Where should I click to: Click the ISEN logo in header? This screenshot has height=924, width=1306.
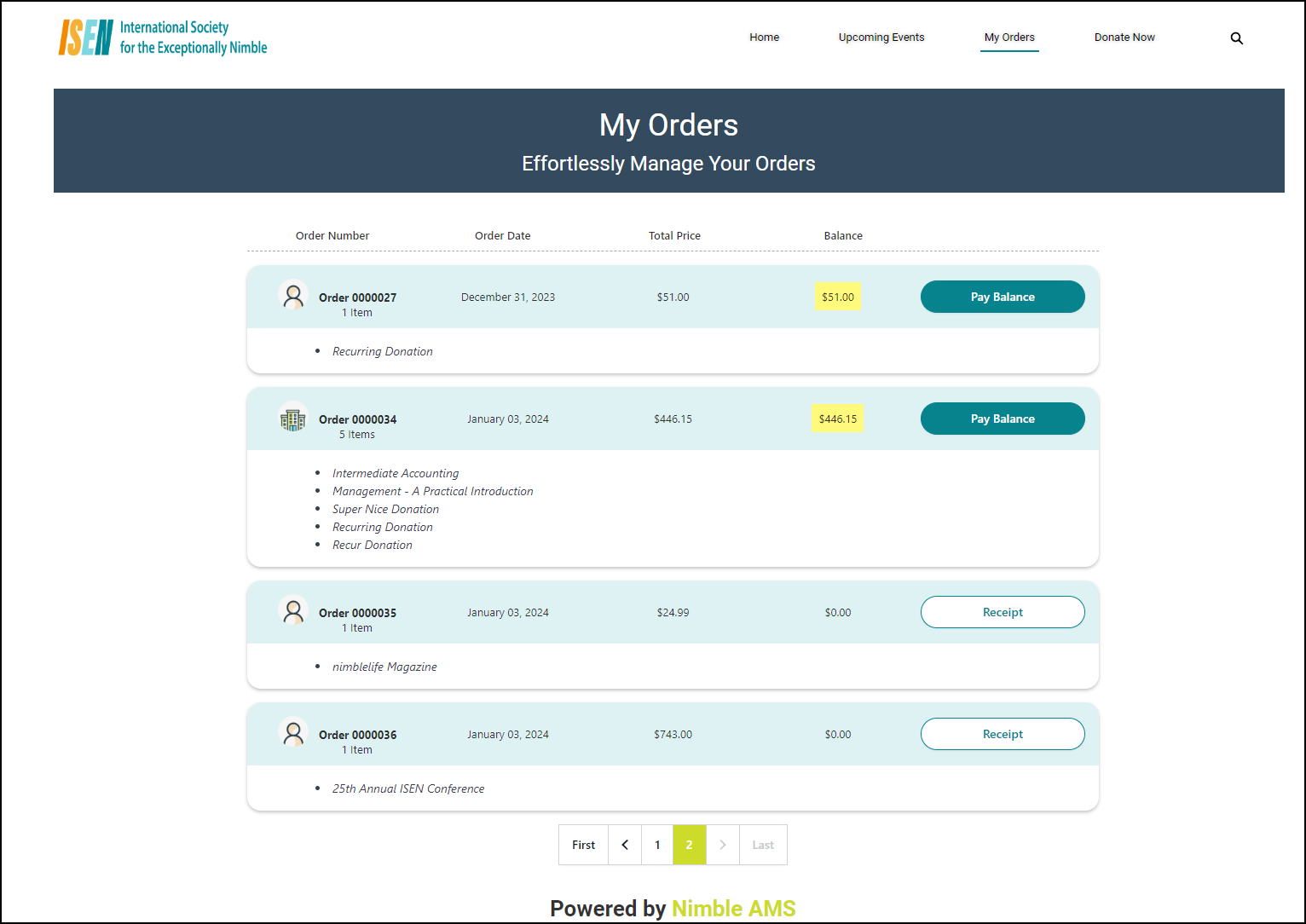[163, 38]
